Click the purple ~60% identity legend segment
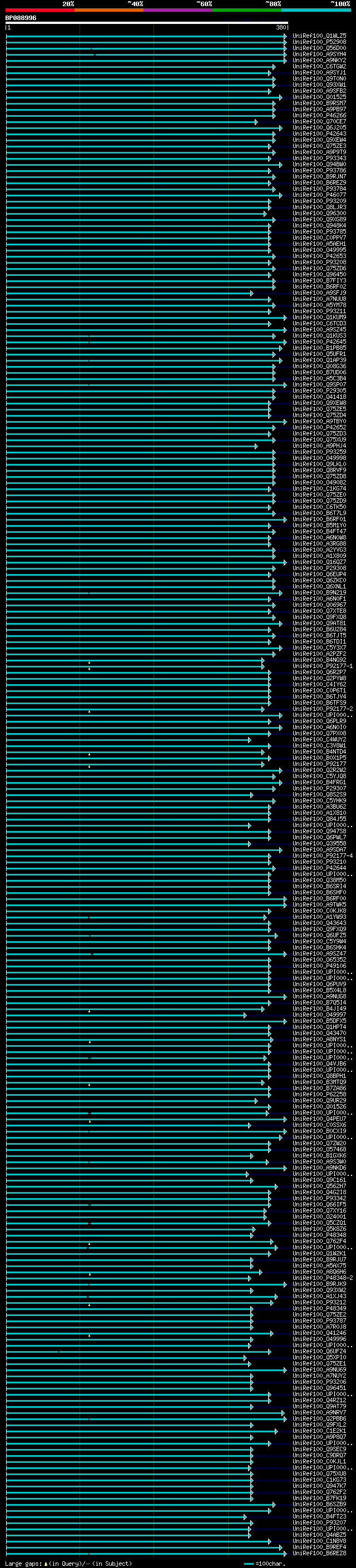Viewport: 356px width, 1568px height. [x=179, y=10]
